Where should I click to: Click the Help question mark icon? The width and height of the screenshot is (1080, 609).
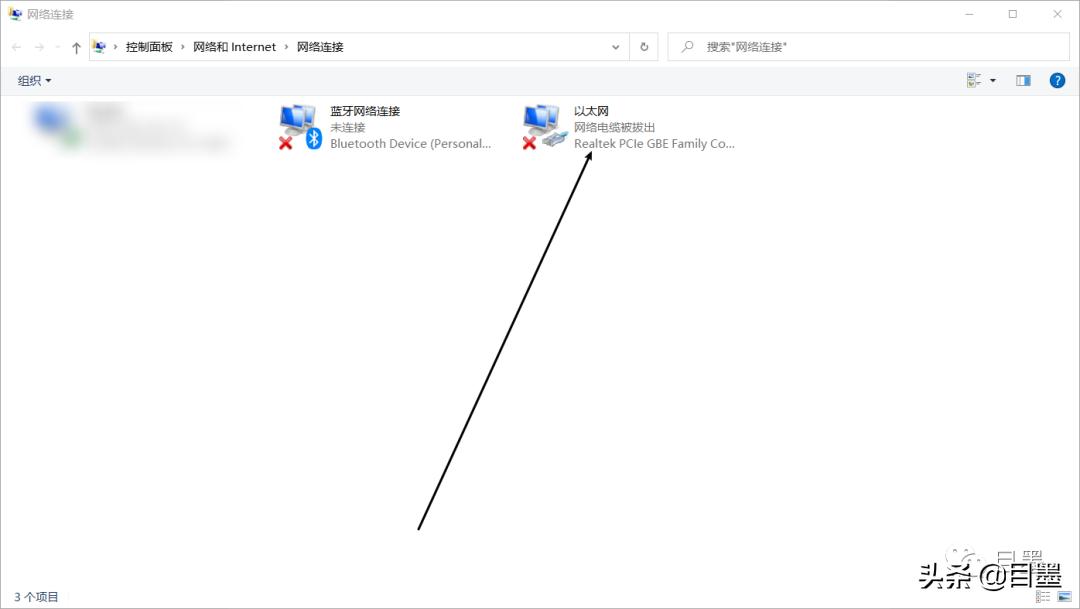(x=1057, y=80)
